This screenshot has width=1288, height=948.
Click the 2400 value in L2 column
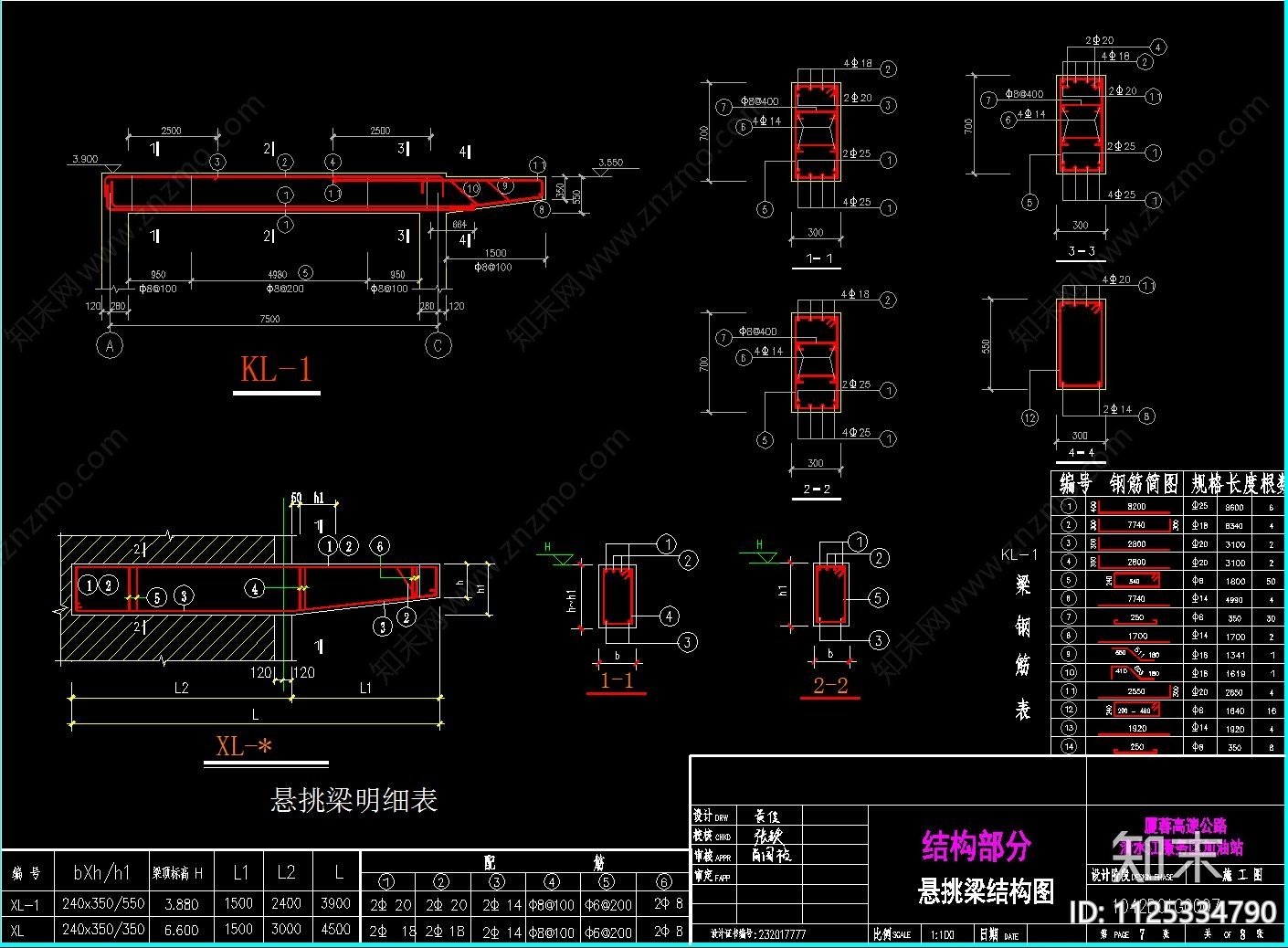(x=286, y=903)
